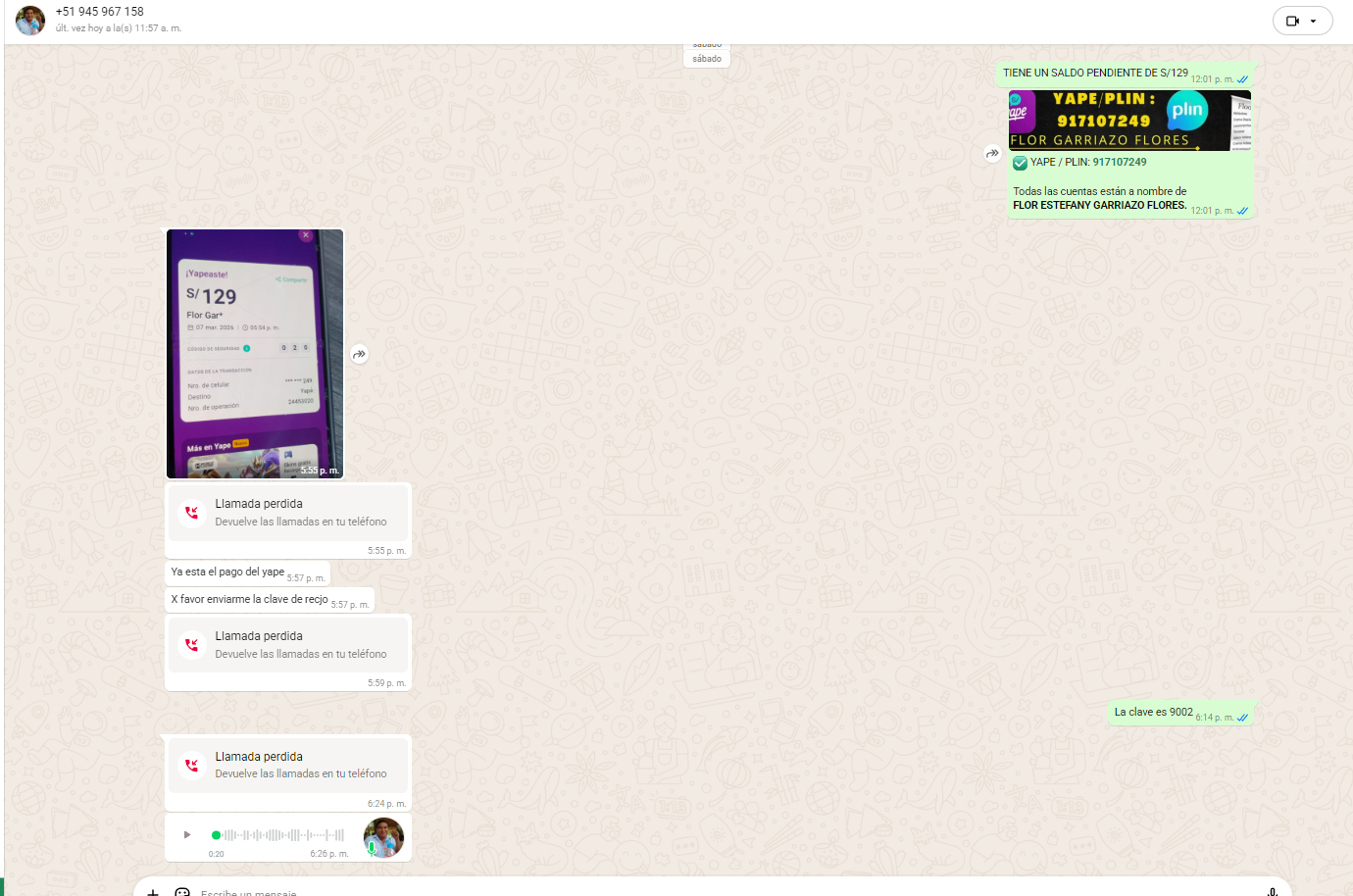Click the missed call entry at 5:55 p. m.
Screen dimensions: 1353x896
(288, 513)
